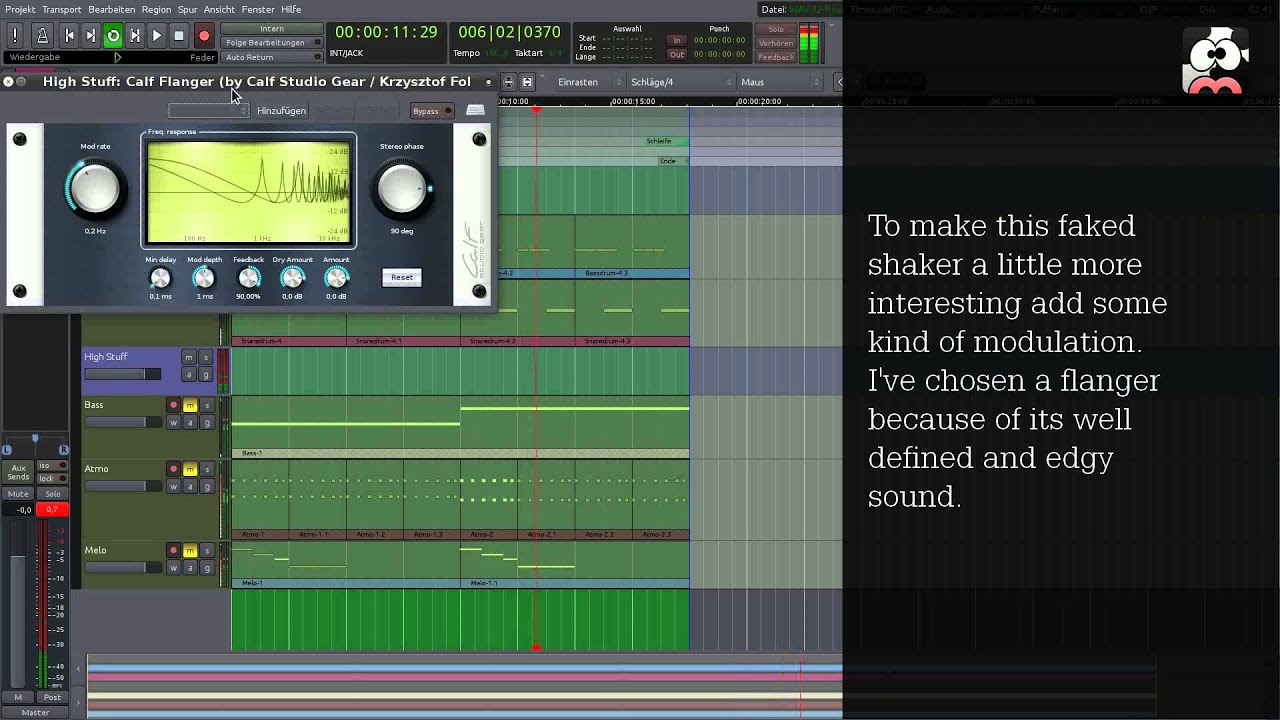Unmute the Bass track
Viewport: 1280px width, 720px height.
point(190,405)
